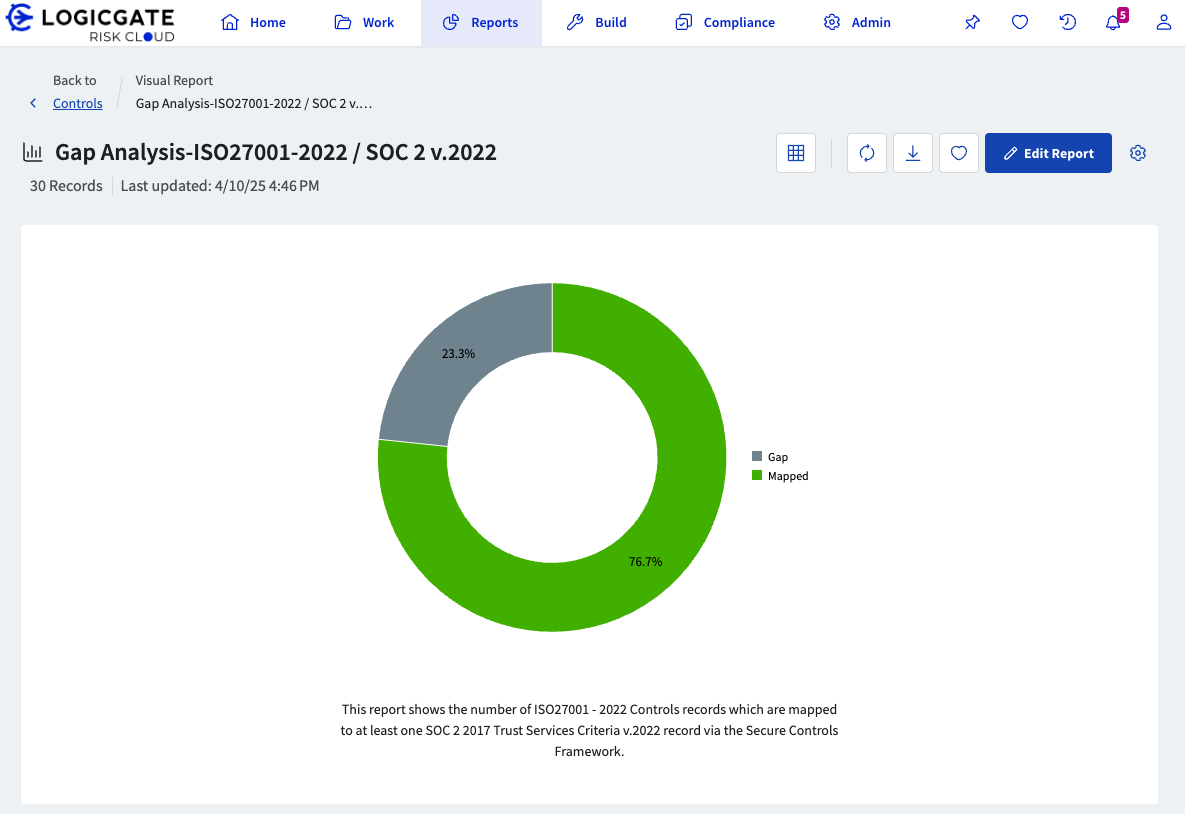Download the report
This screenshot has width=1185, height=814.
pyautogui.click(x=913, y=153)
